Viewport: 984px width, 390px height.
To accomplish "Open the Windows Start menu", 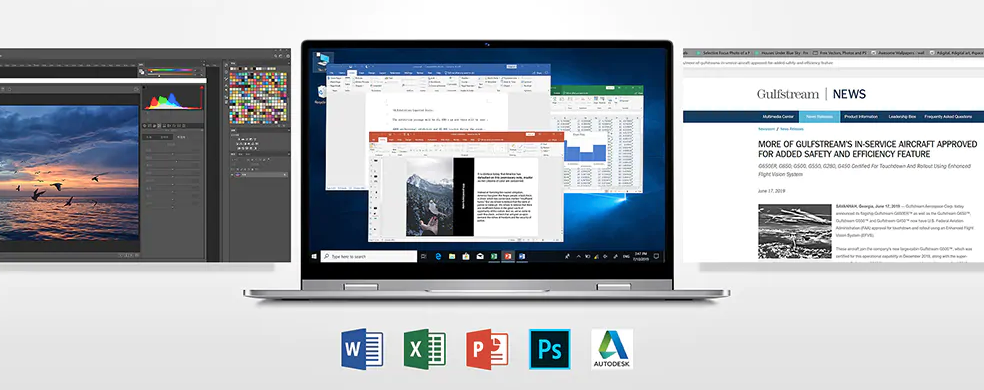I will click(x=314, y=256).
